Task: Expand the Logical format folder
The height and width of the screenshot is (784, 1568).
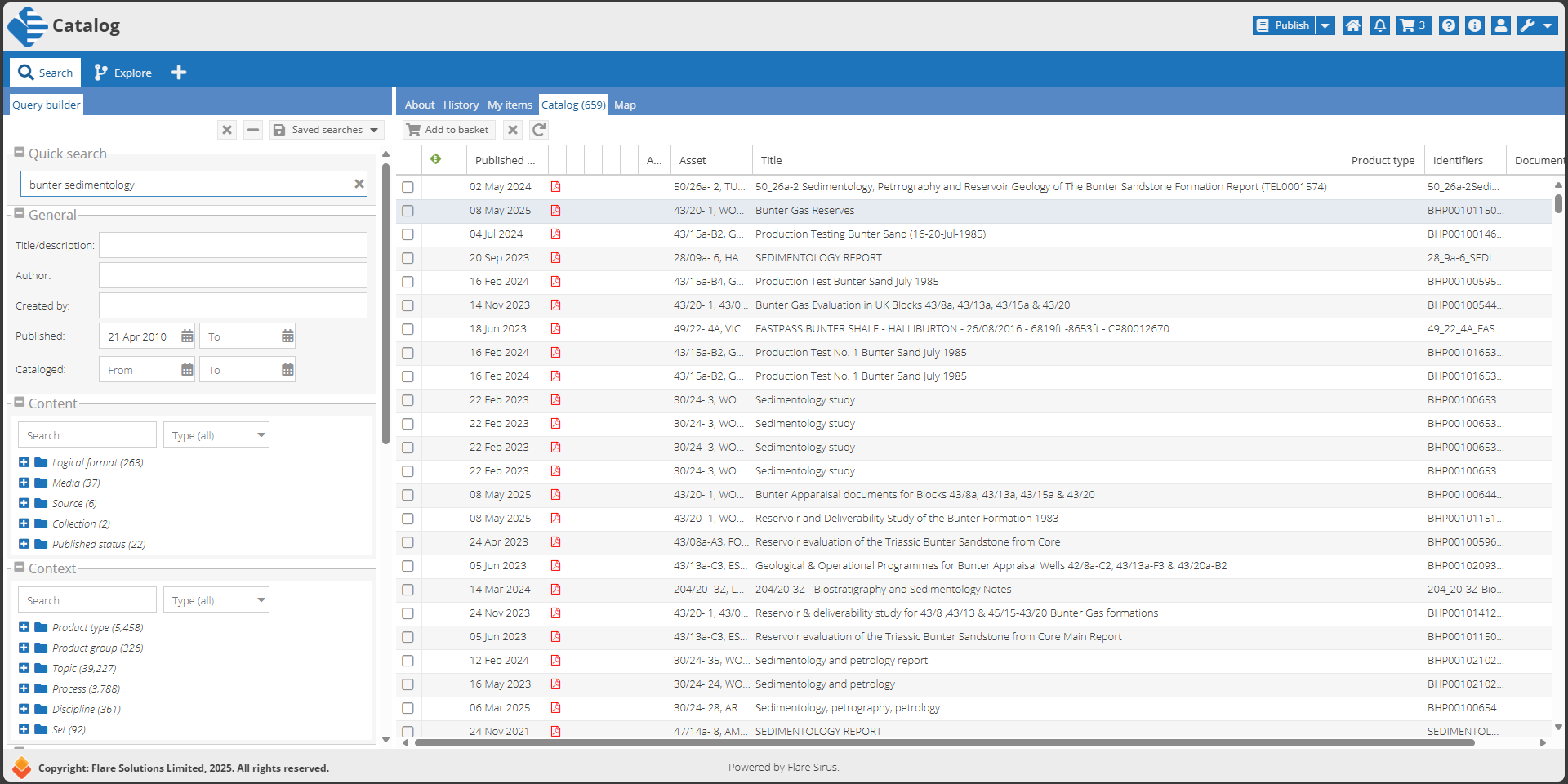Action: click(x=24, y=462)
